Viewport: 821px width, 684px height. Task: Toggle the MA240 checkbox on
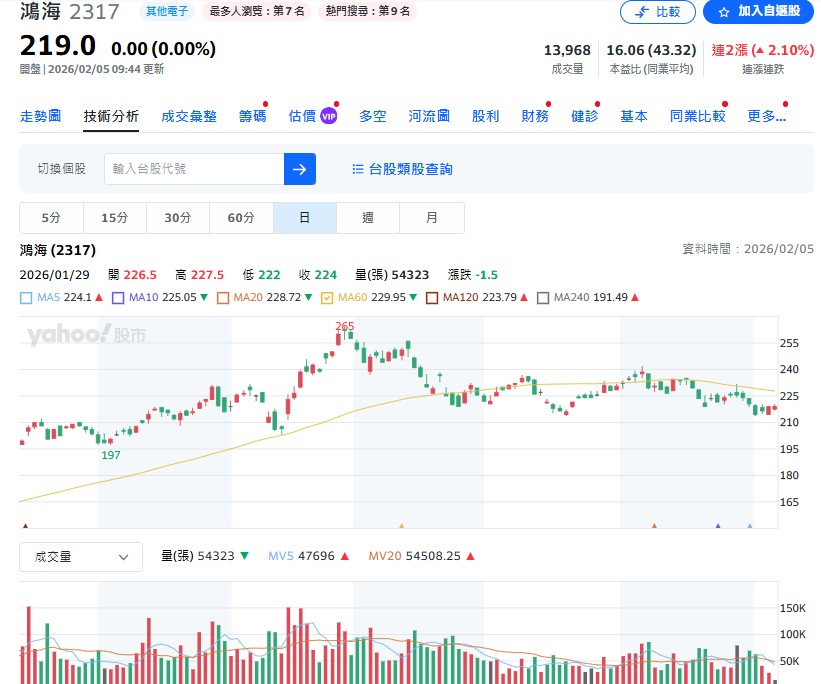click(543, 296)
